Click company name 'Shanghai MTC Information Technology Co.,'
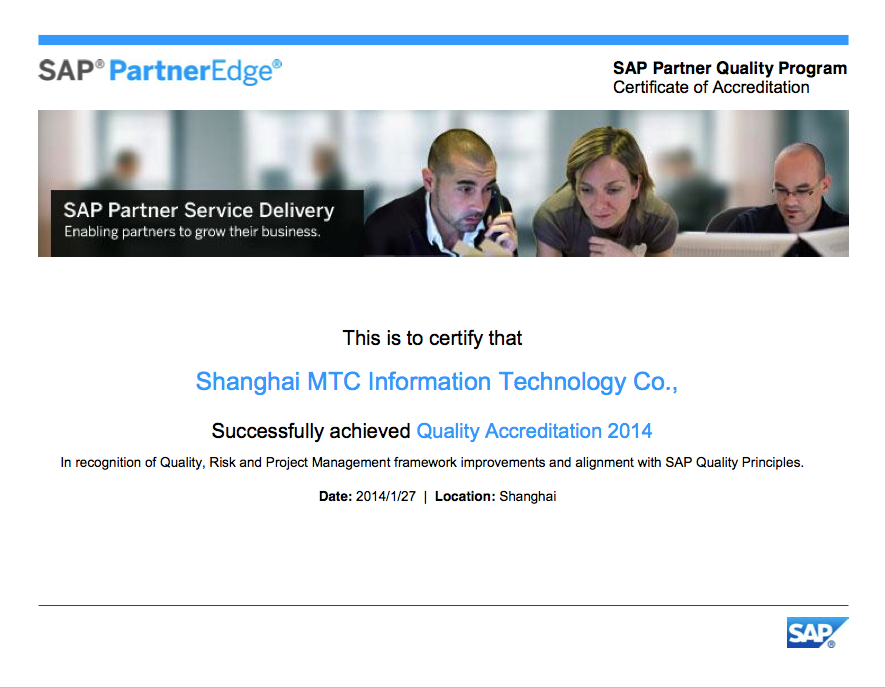This screenshot has width=885, height=688. click(x=436, y=382)
